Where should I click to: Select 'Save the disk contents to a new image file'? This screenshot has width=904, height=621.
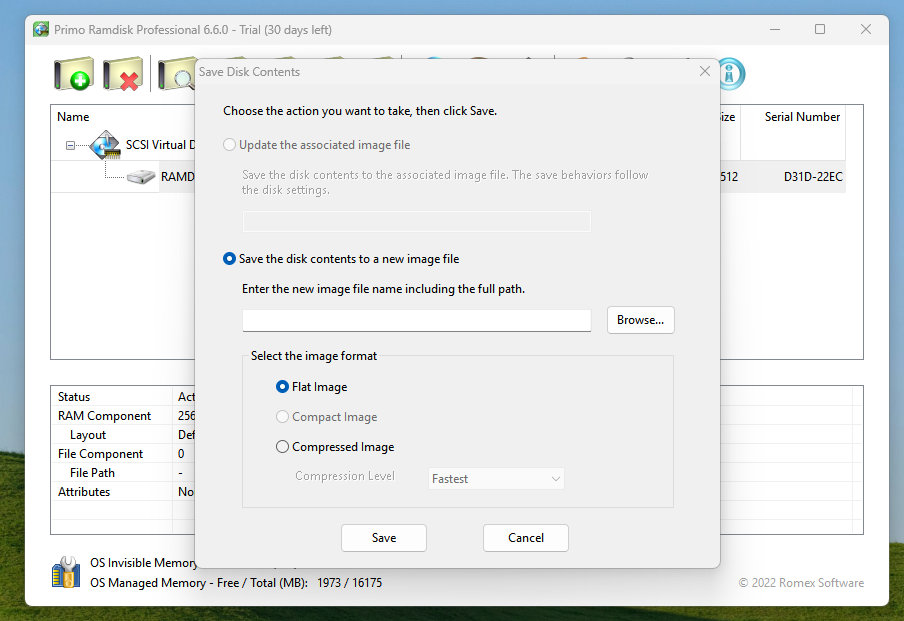point(230,259)
